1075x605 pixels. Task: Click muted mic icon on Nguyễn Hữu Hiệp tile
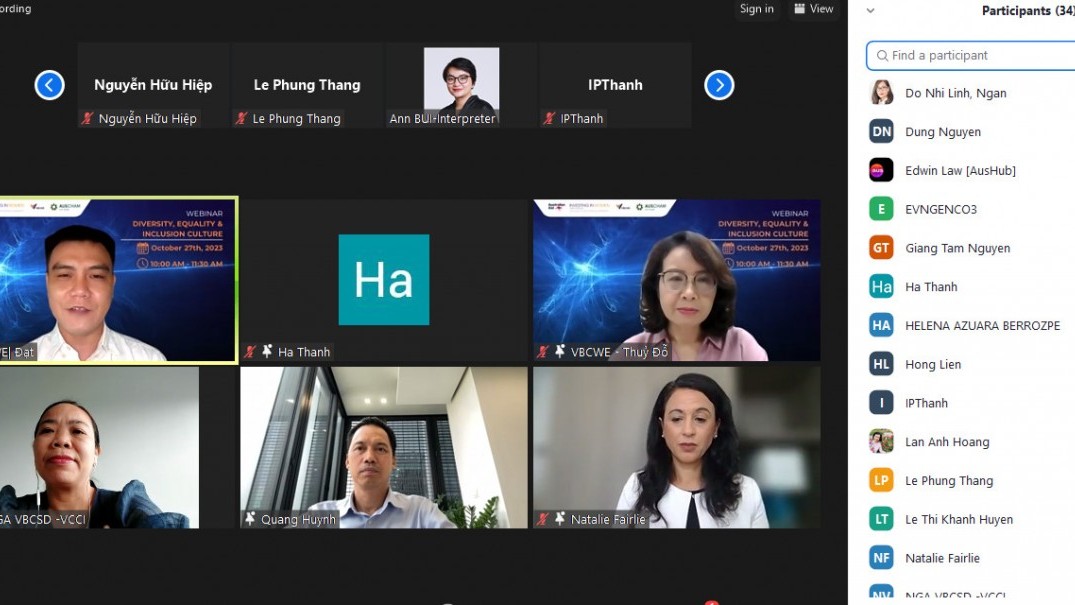(x=88, y=119)
